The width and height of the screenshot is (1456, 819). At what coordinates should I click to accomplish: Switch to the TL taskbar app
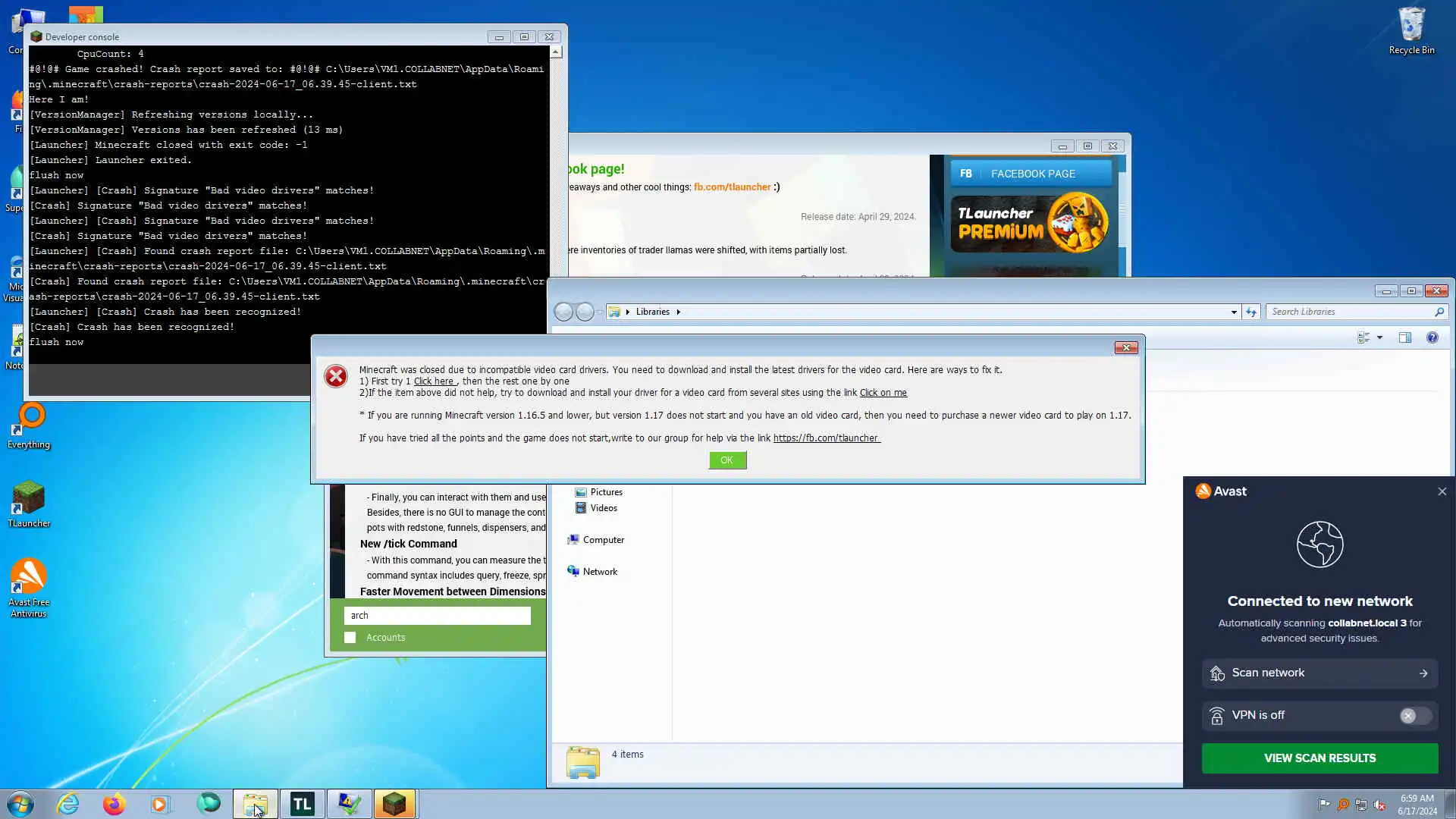click(302, 804)
